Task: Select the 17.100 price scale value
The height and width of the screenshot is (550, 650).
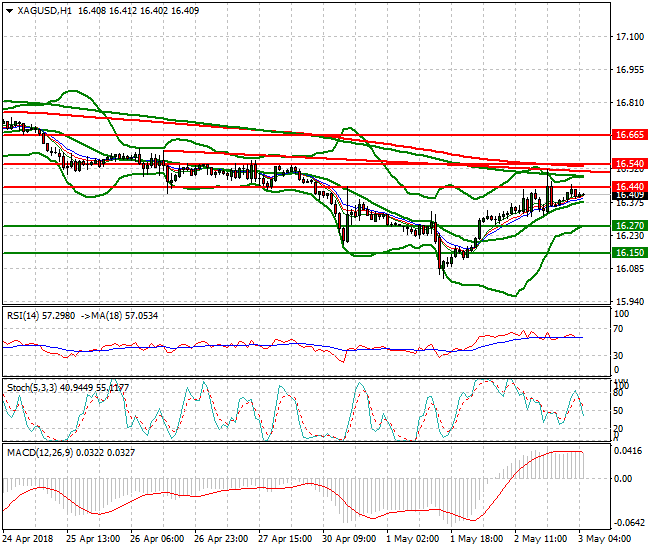Action: (630, 37)
